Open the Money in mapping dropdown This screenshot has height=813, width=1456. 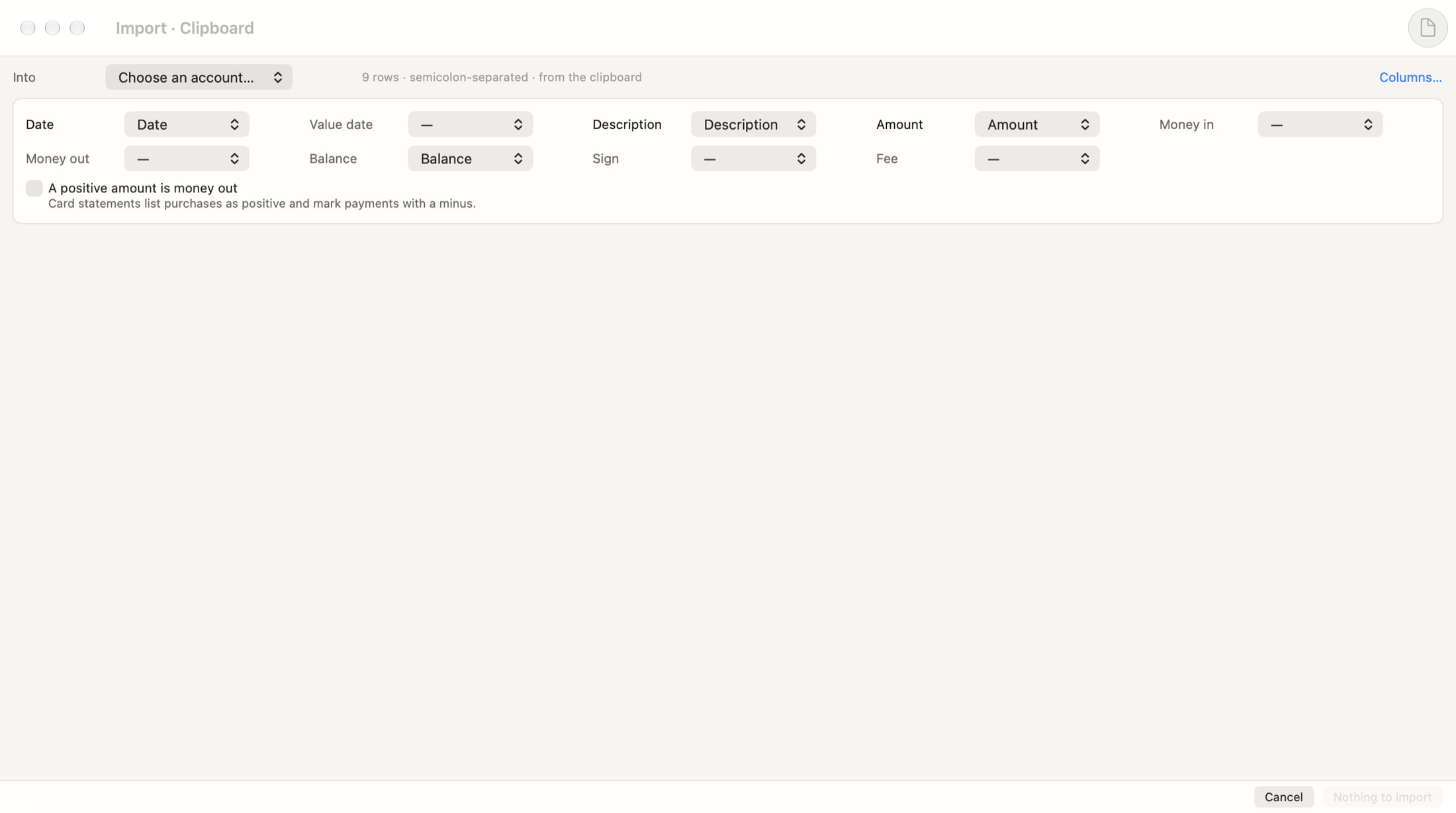point(1320,124)
